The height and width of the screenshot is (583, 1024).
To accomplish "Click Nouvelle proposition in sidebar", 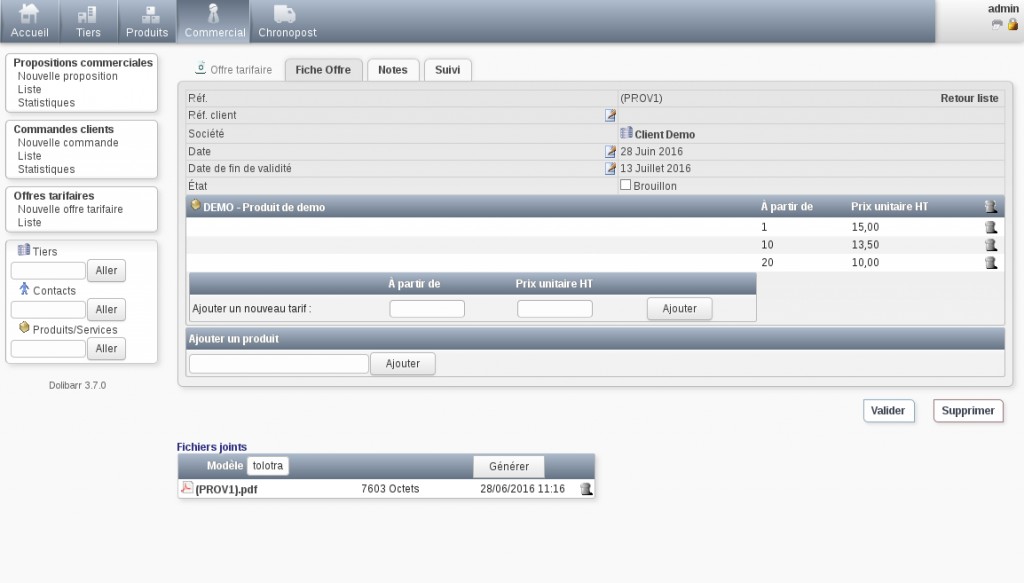I will [68, 76].
